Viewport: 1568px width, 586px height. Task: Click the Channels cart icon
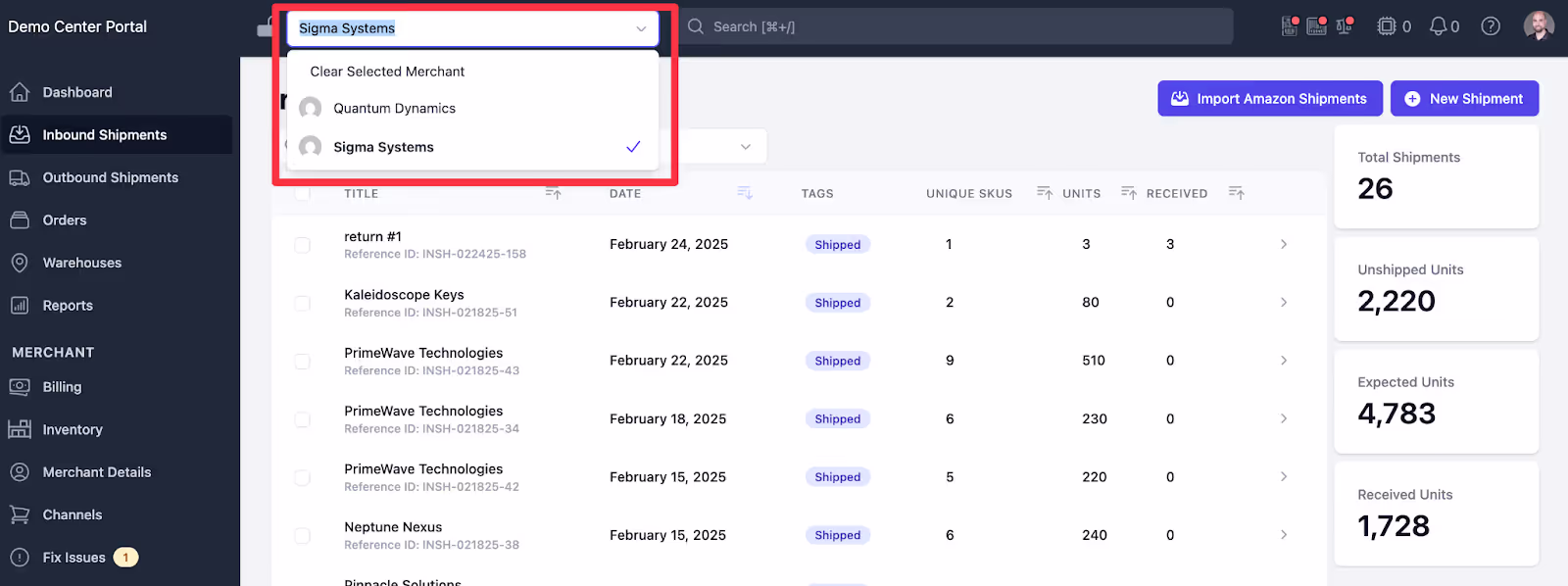coord(20,514)
